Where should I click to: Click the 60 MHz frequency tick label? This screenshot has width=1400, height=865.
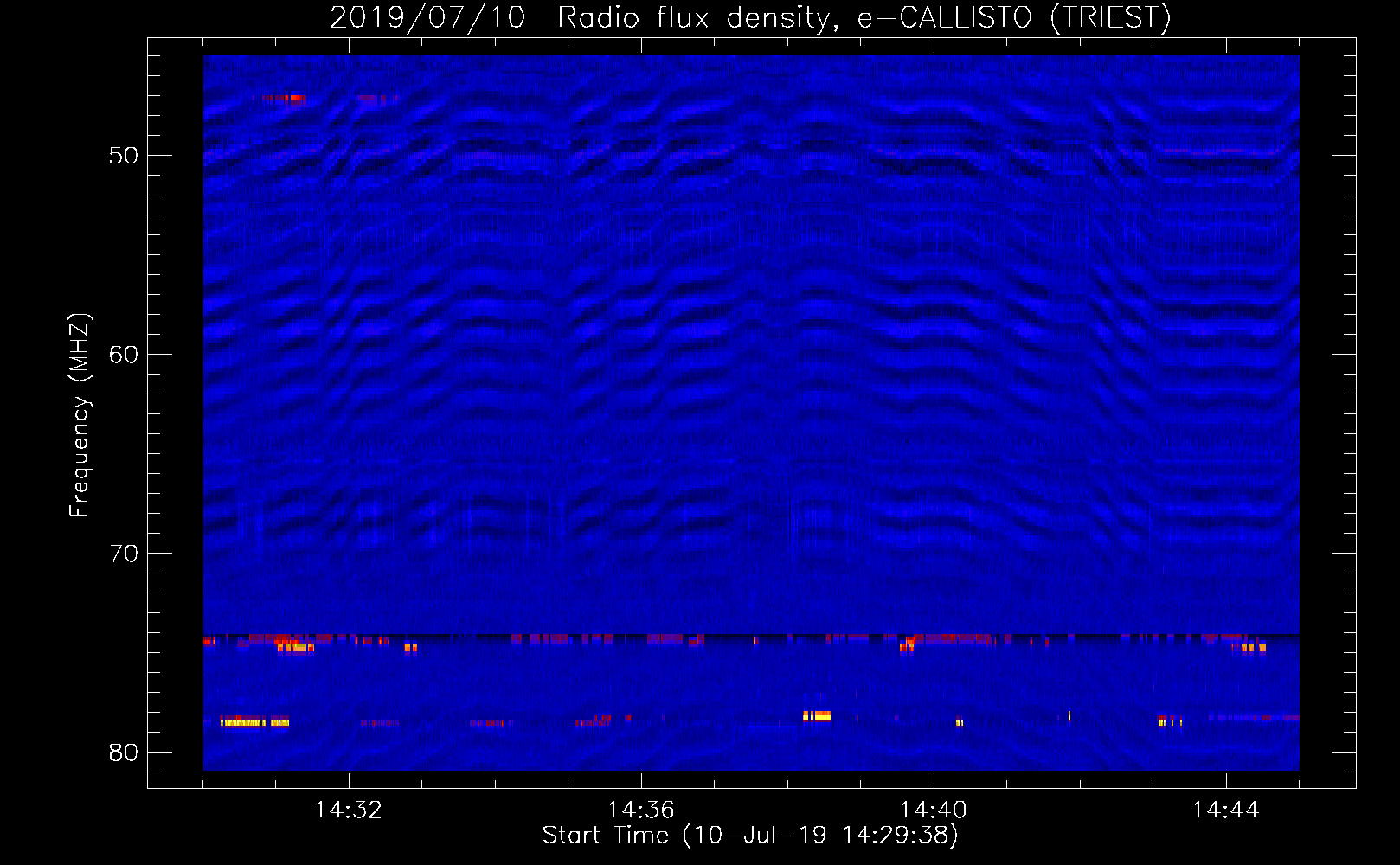coord(124,355)
